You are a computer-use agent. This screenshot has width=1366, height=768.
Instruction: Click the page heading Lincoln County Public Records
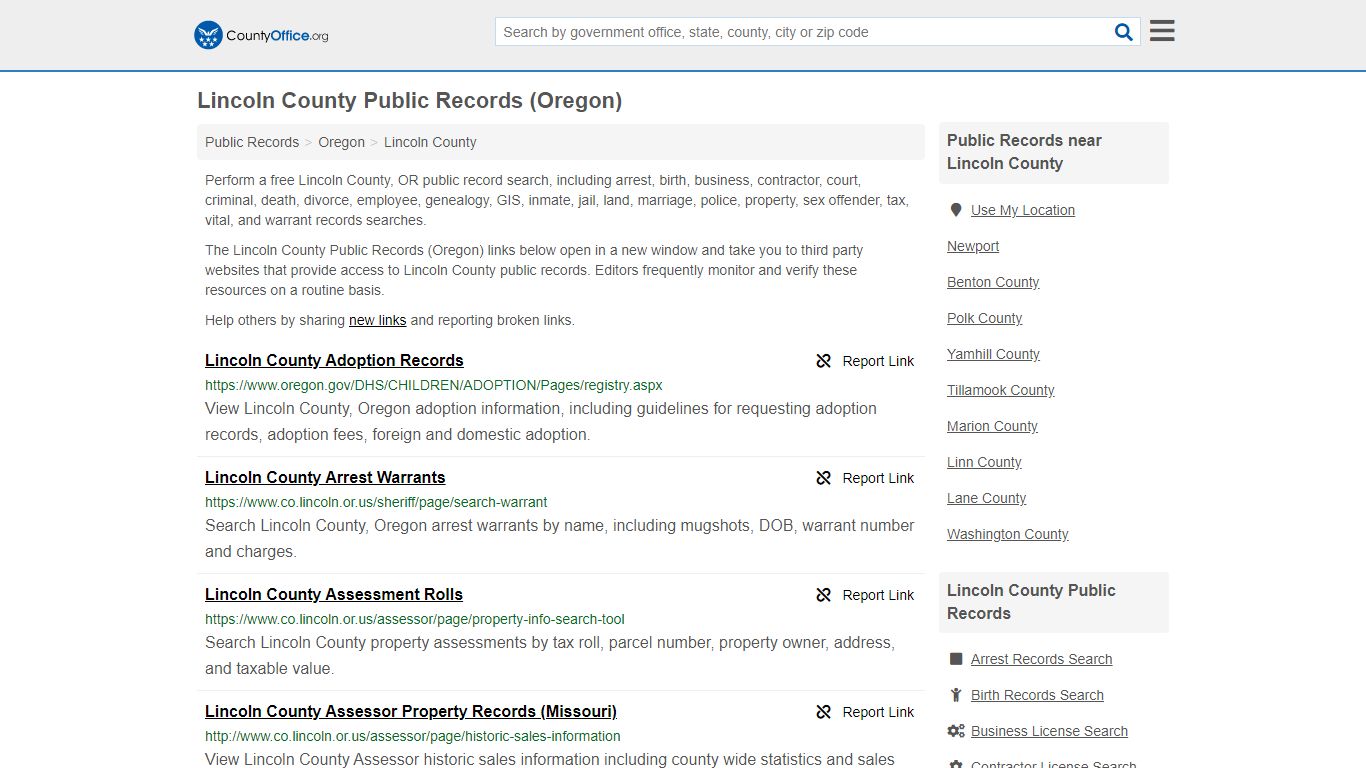point(410,100)
